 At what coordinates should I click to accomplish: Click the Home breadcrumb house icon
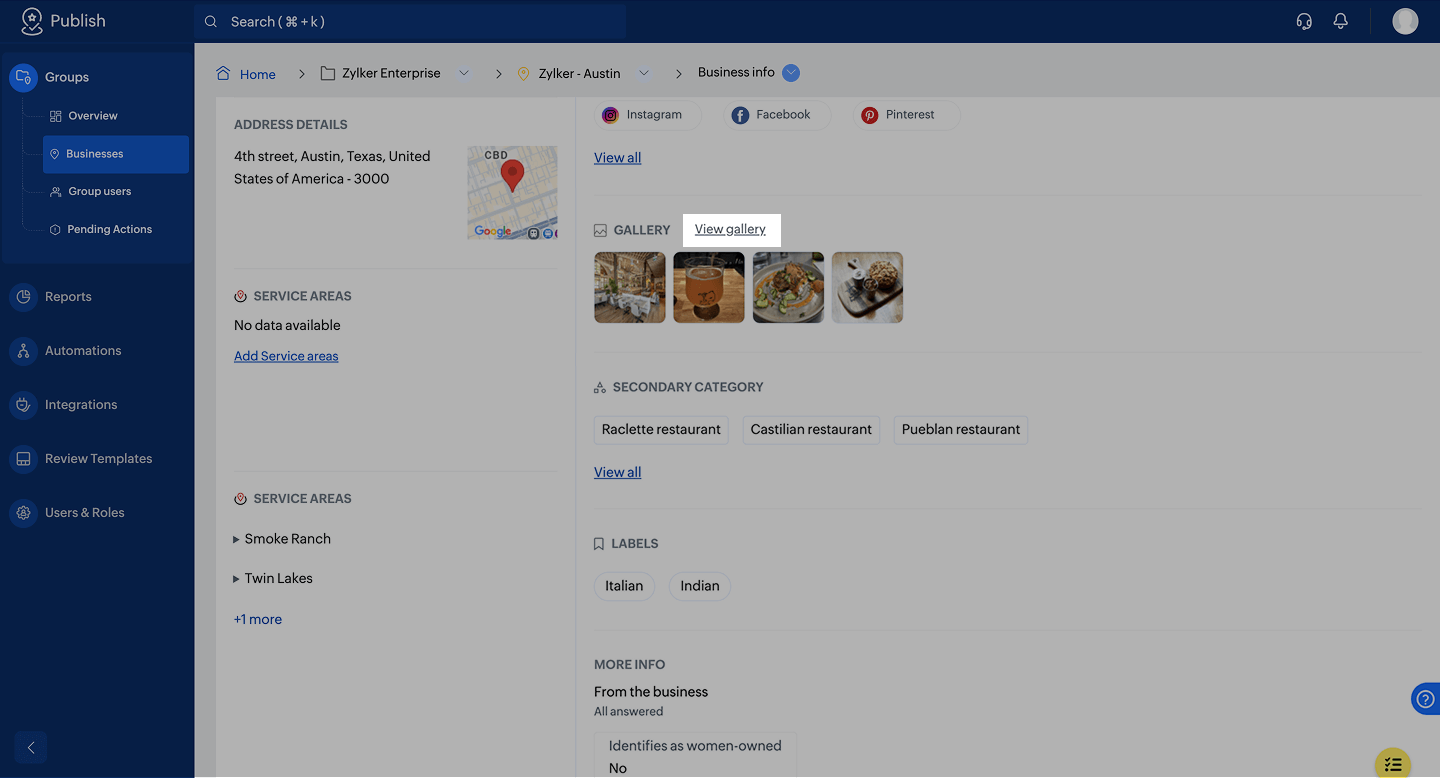click(223, 73)
